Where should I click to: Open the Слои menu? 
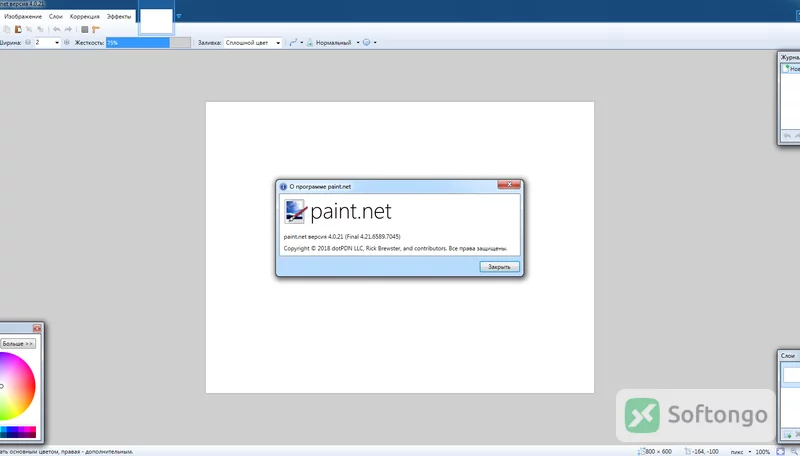tap(56, 16)
